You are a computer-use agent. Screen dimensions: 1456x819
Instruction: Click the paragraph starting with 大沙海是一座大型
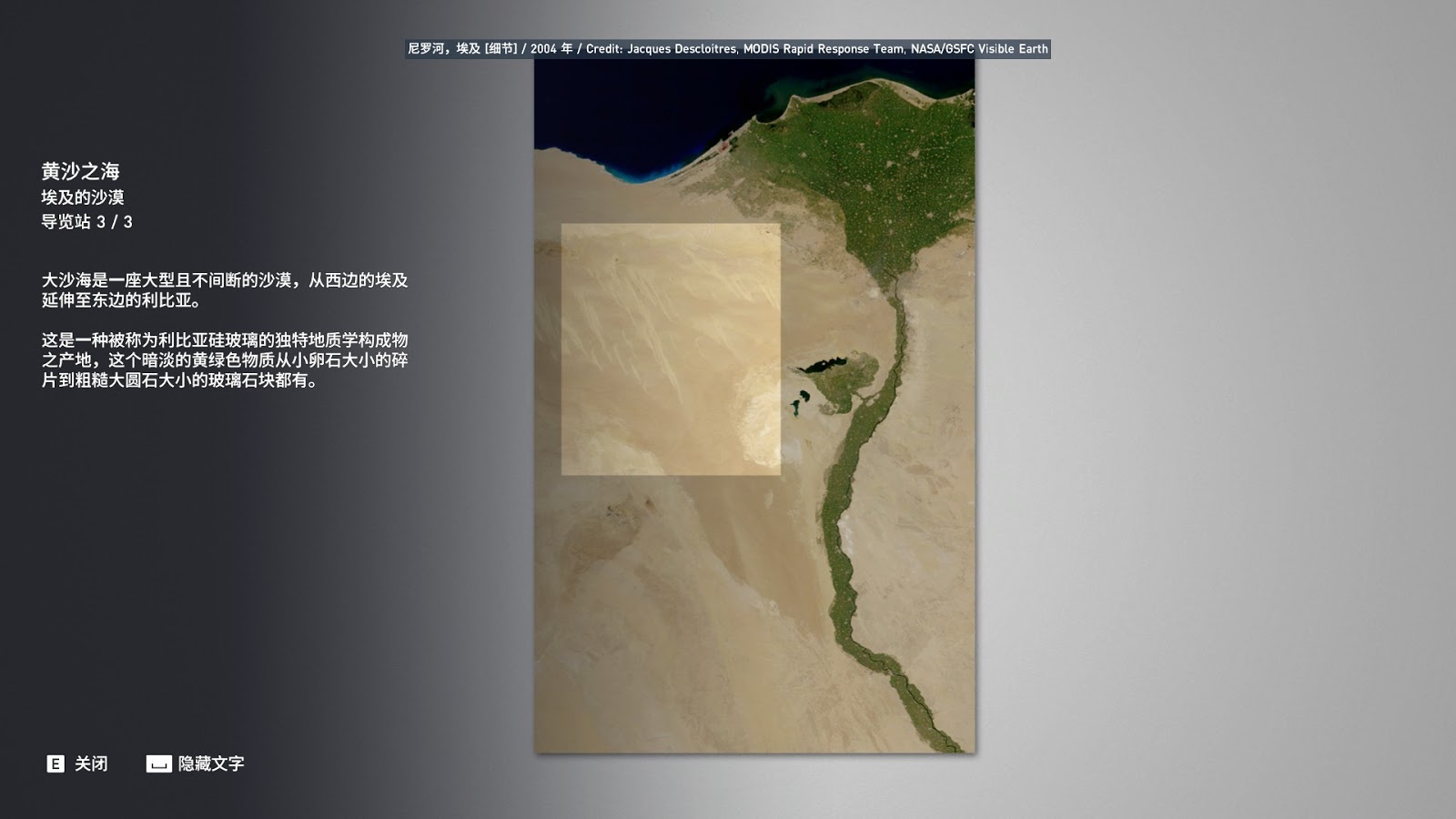tap(225, 290)
